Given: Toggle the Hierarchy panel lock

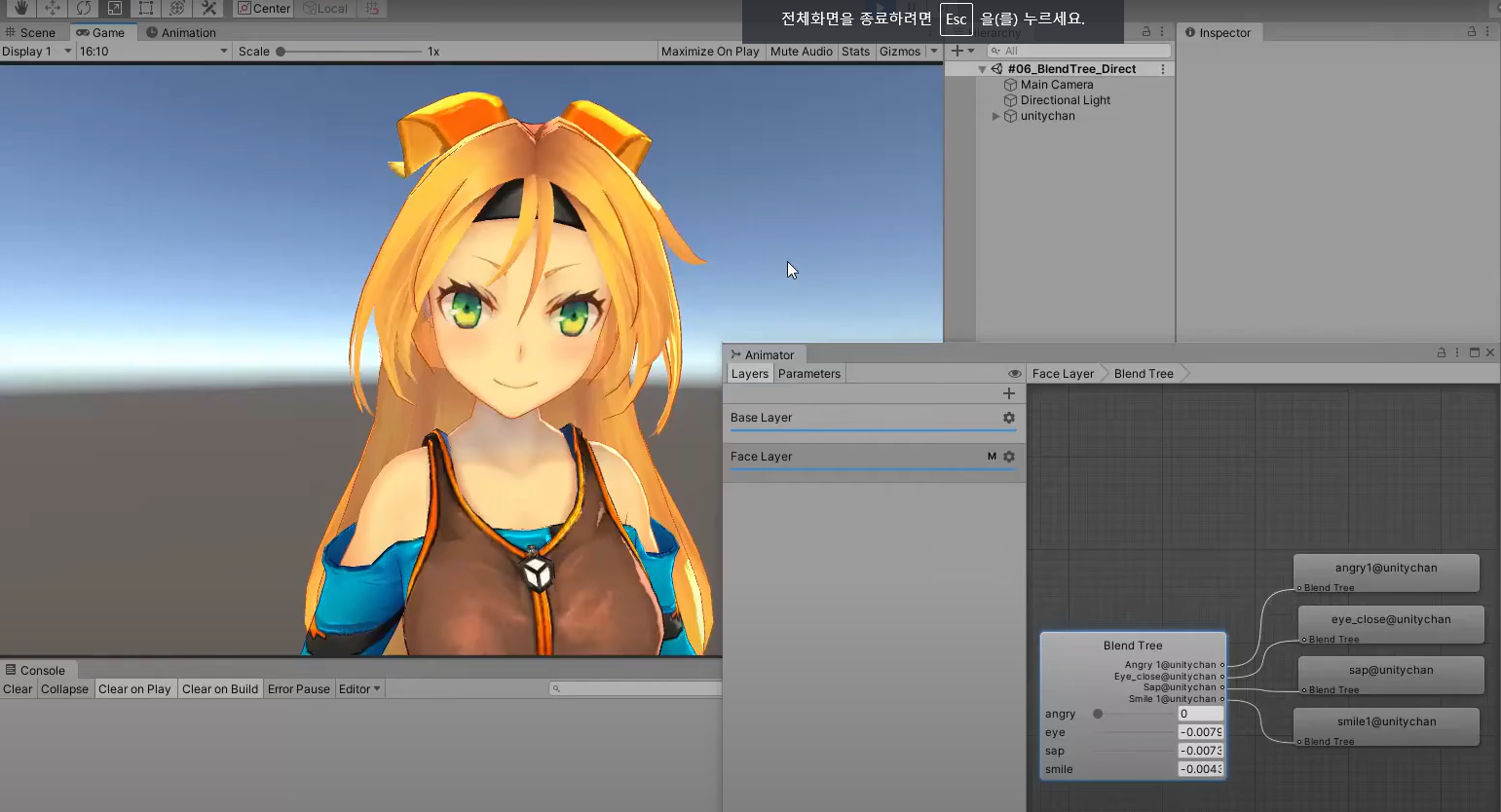Looking at the screenshot, I should (1146, 32).
